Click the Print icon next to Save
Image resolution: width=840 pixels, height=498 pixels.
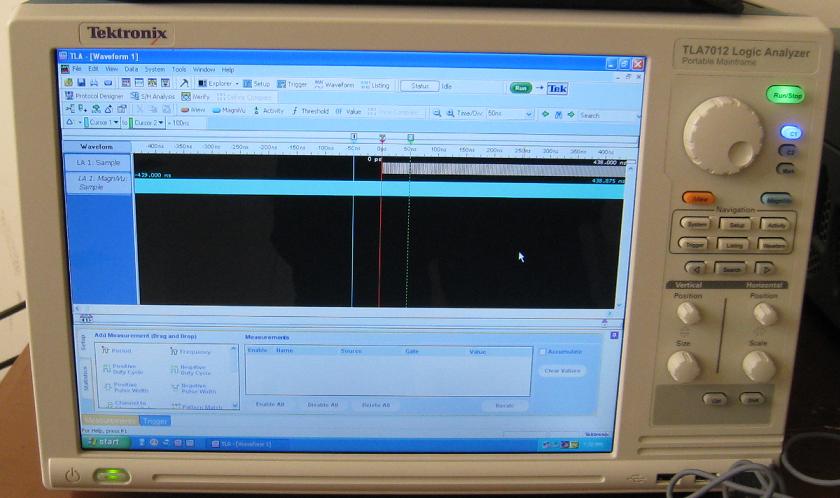(x=94, y=83)
